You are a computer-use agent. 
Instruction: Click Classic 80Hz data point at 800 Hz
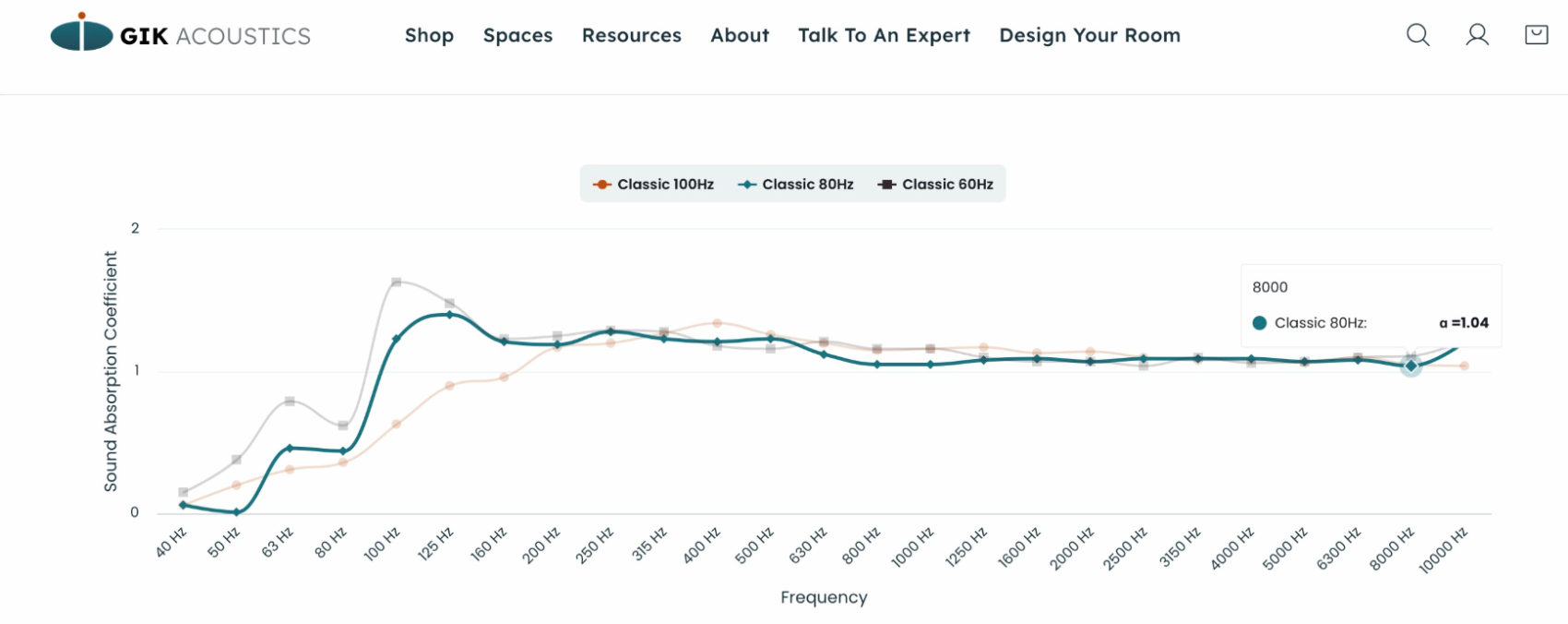point(877,364)
